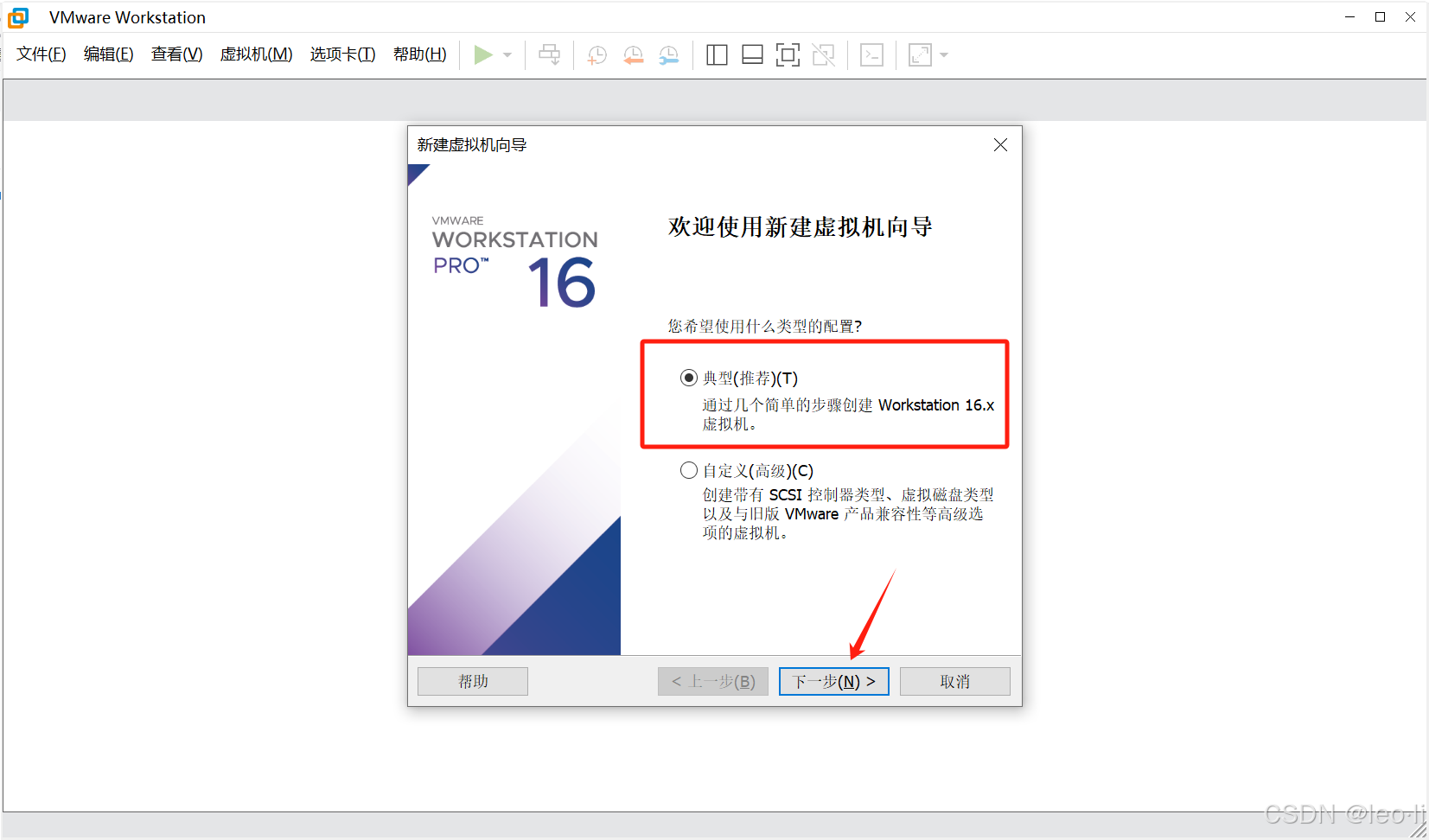
Task: Click the 欢迎使用新建虚拟机向导 heading text
Action: click(x=801, y=227)
